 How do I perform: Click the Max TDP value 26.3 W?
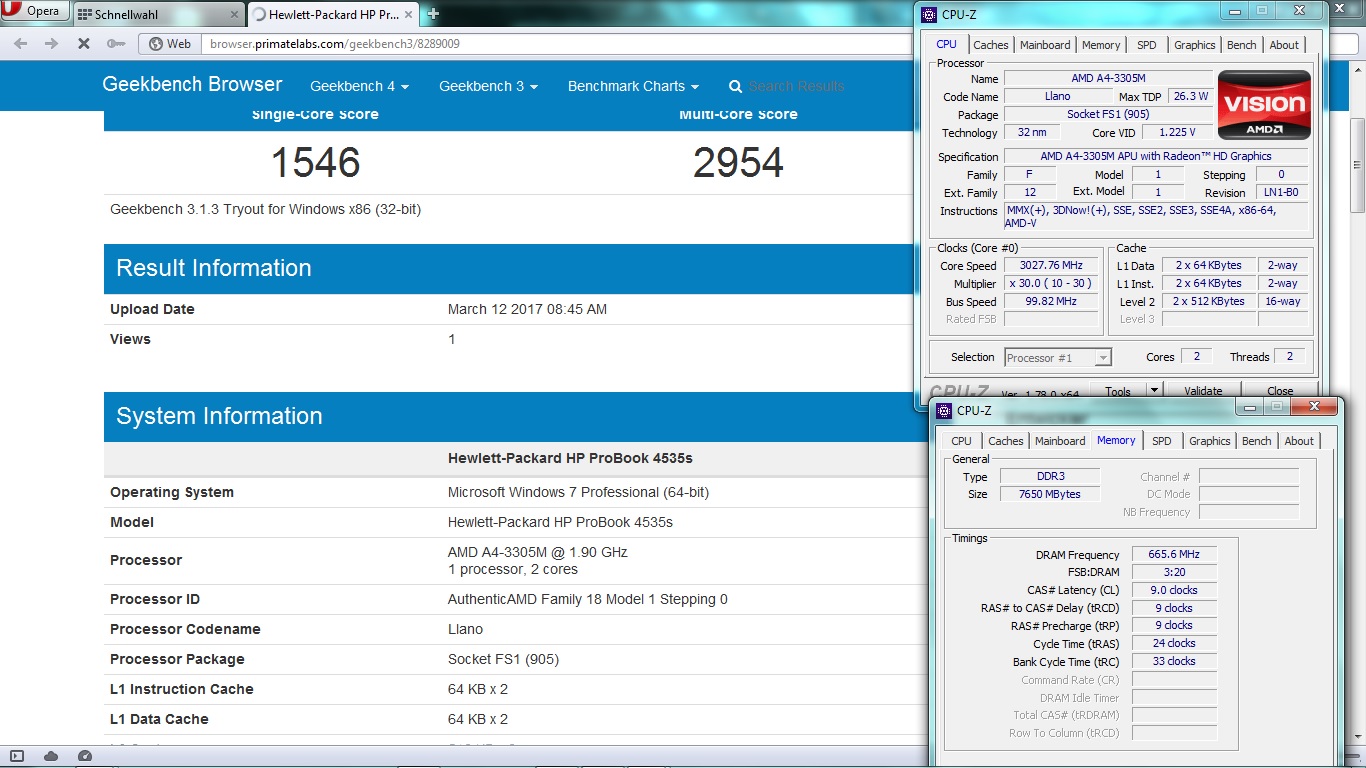coord(1190,97)
